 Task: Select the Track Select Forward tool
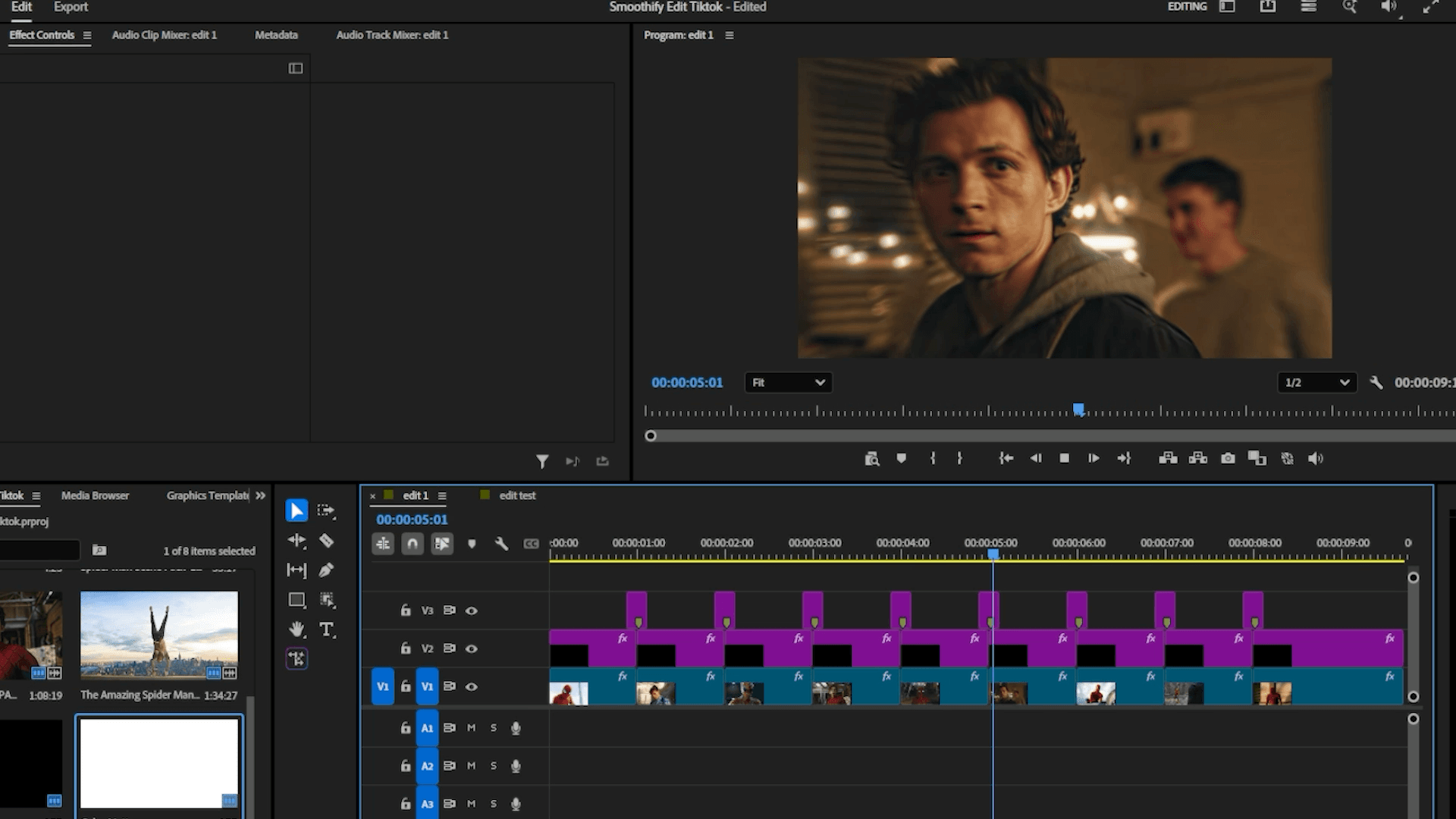(326, 511)
